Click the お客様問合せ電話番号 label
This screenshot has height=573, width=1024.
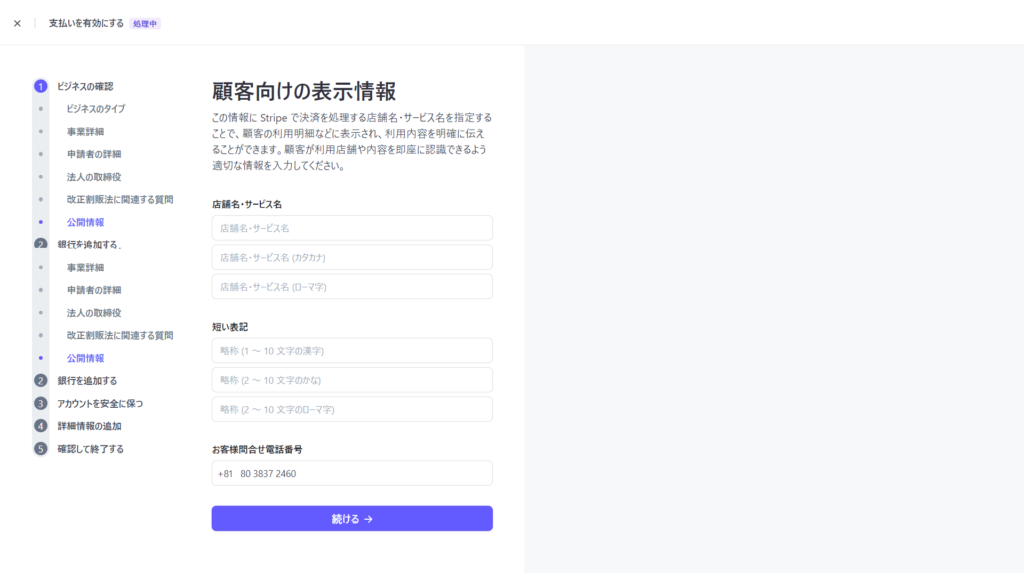(257, 450)
